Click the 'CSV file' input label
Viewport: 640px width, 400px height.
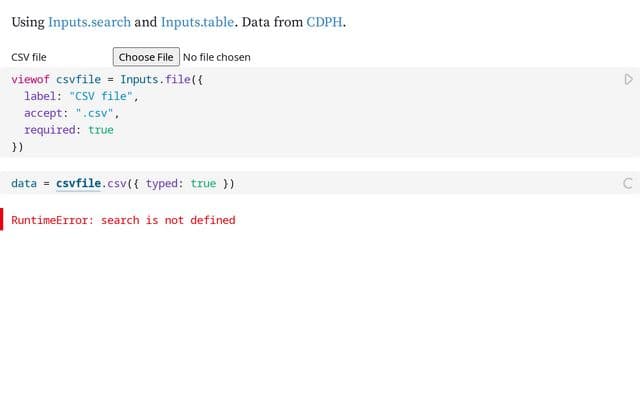point(29,57)
